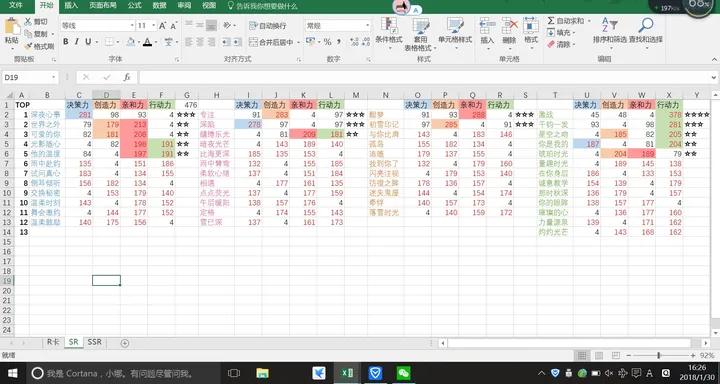Viewport: 720px width, 384px height.
Task: Click the Merge and Center button
Action: pyautogui.click(x=271, y=42)
